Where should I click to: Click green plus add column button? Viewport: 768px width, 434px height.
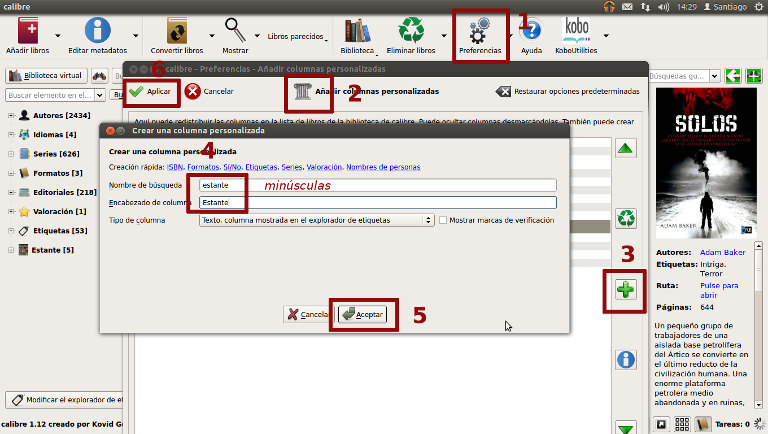tap(625, 291)
